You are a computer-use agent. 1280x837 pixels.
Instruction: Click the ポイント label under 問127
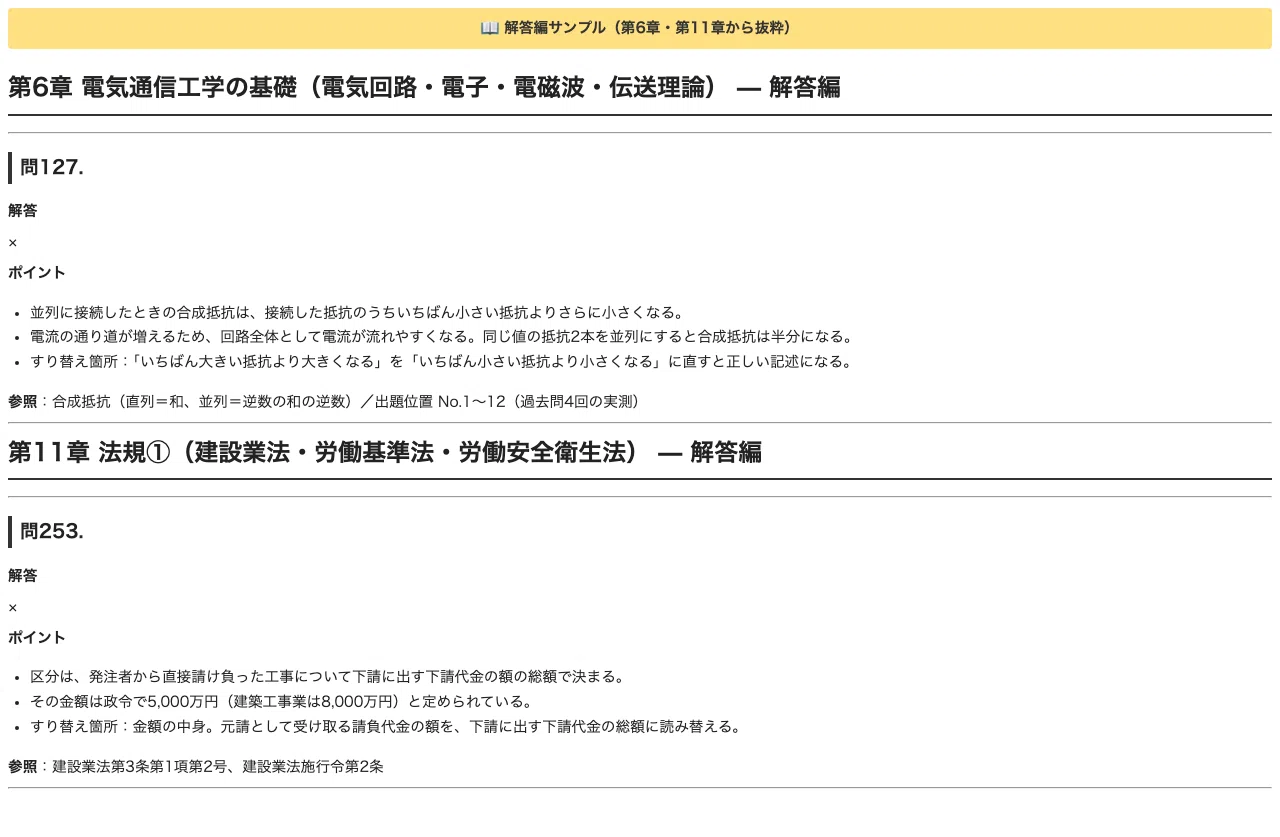[37, 273]
